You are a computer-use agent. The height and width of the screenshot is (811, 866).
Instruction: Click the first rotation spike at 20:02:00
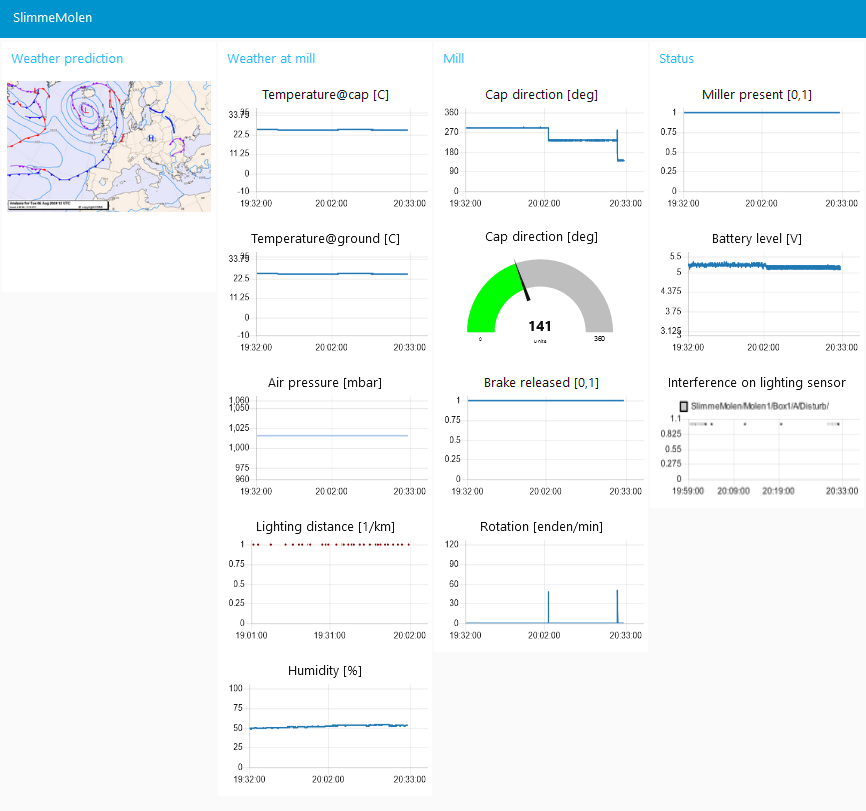point(548,607)
